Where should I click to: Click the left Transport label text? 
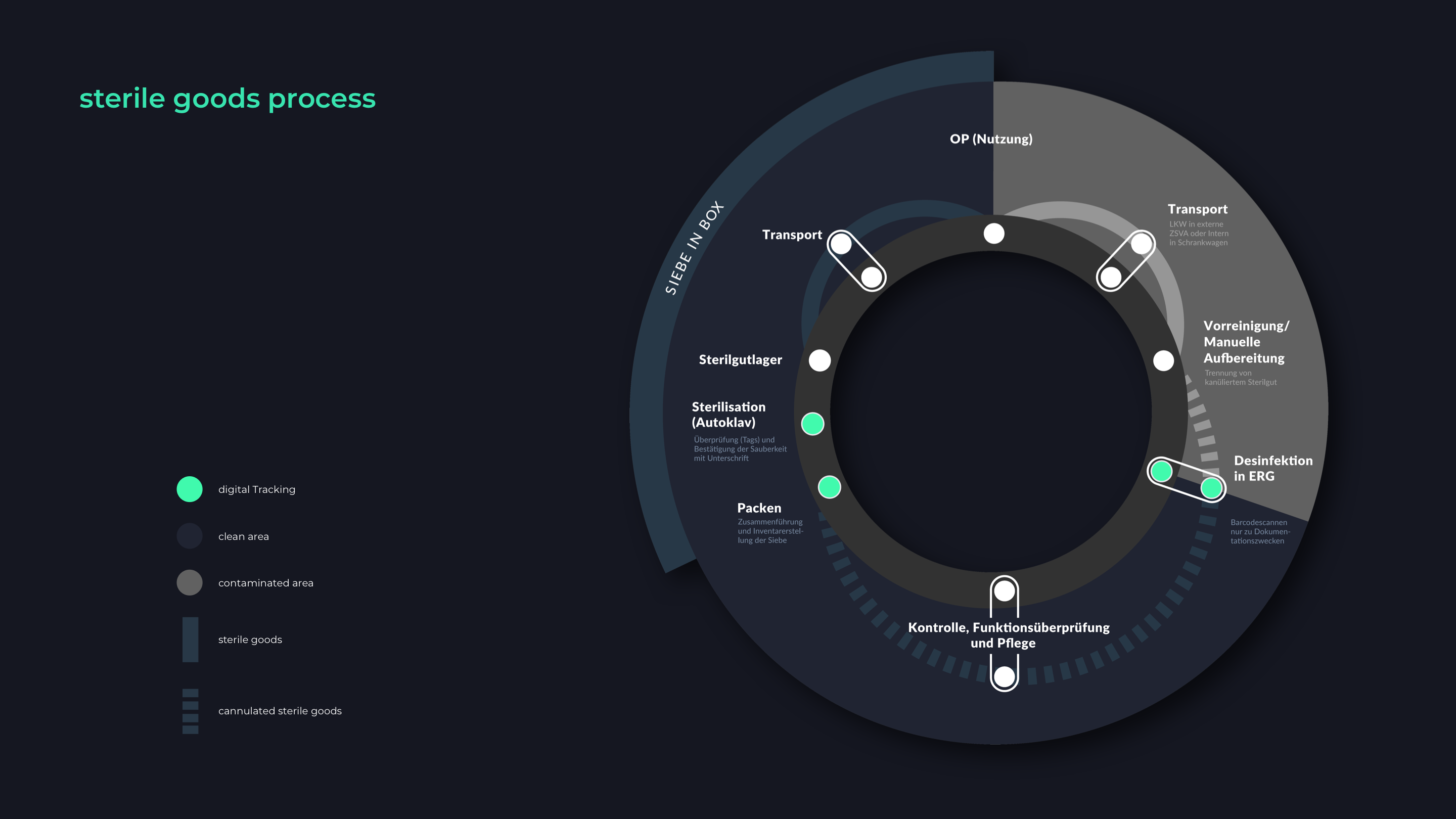coord(792,235)
